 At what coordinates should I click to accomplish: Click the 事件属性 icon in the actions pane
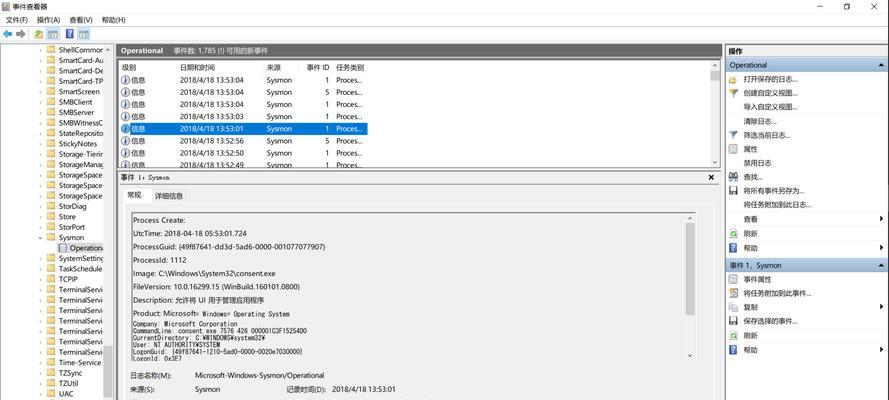(x=733, y=279)
